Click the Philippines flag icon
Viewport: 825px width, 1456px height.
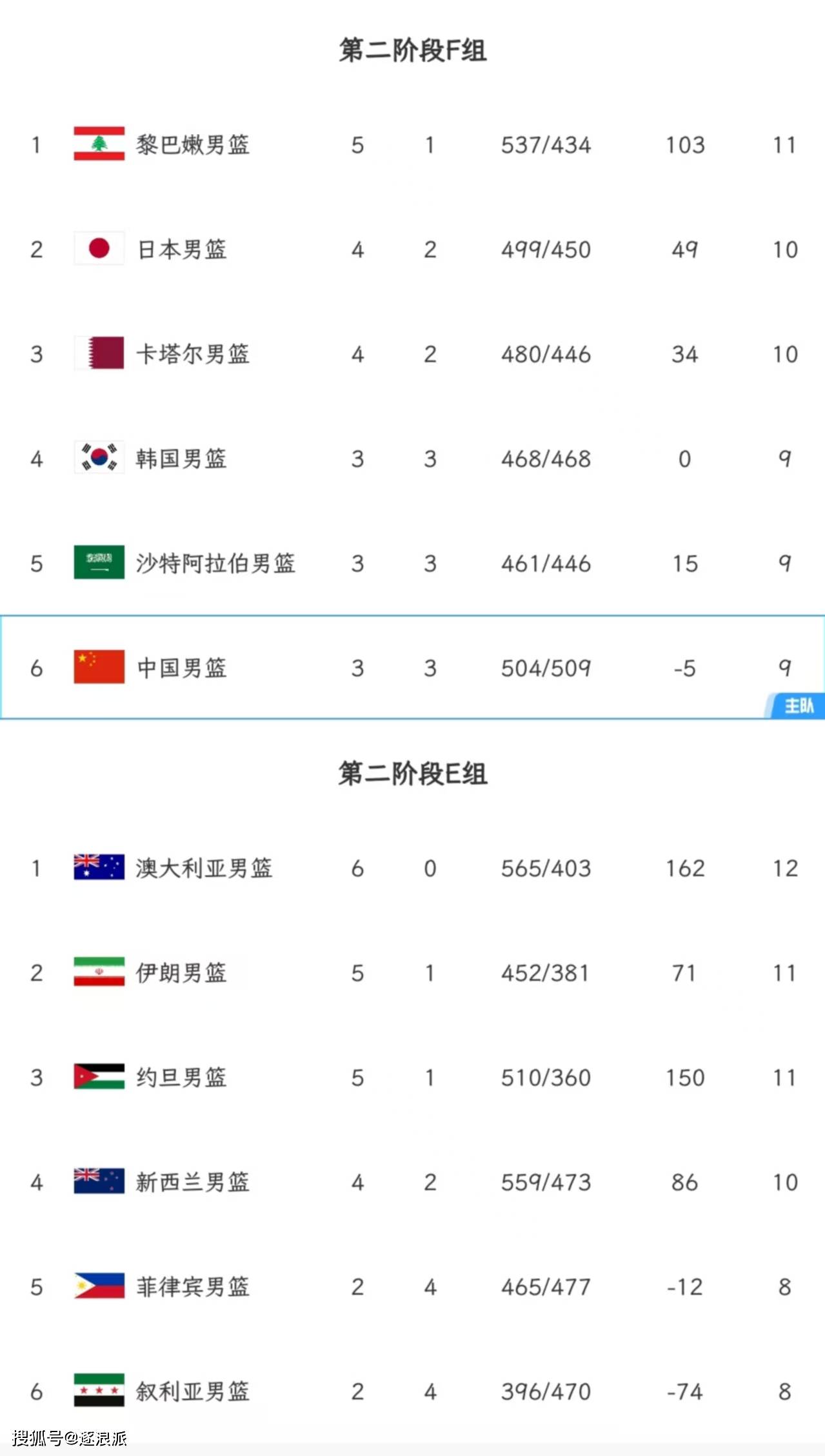pyautogui.click(x=99, y=1286)
